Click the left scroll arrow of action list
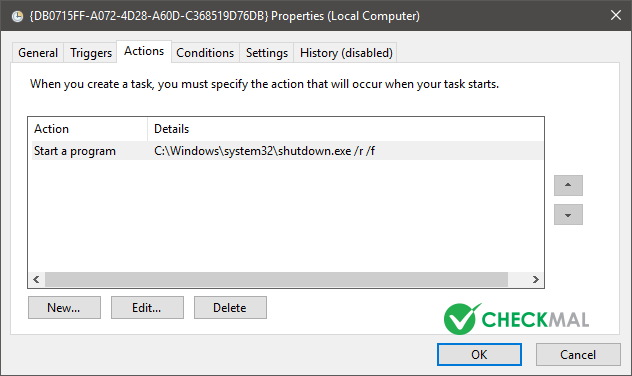This screenshot has width=632, height=376. (x=37, y=279)
